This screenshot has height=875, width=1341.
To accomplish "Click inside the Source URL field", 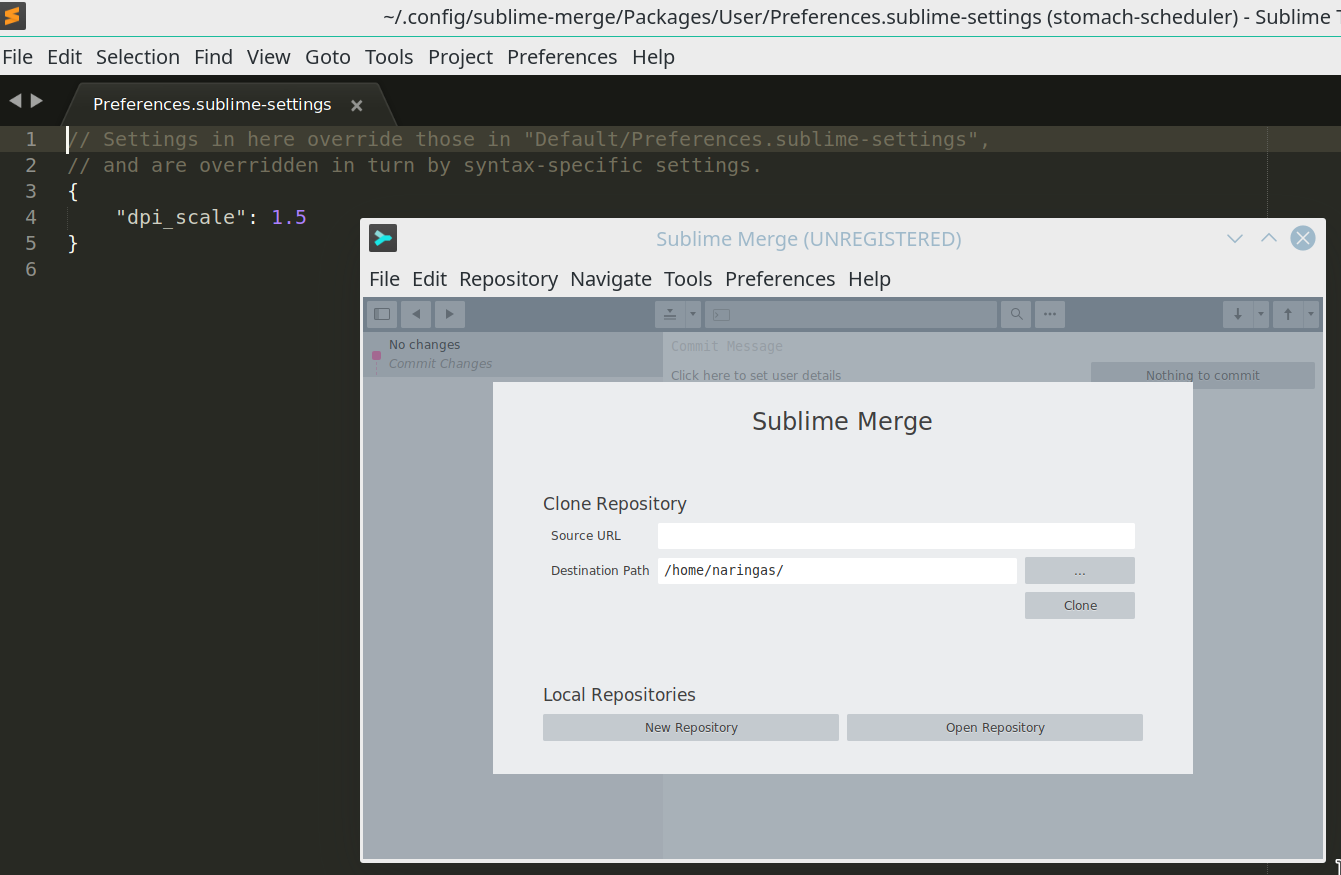I will [895, 535].
